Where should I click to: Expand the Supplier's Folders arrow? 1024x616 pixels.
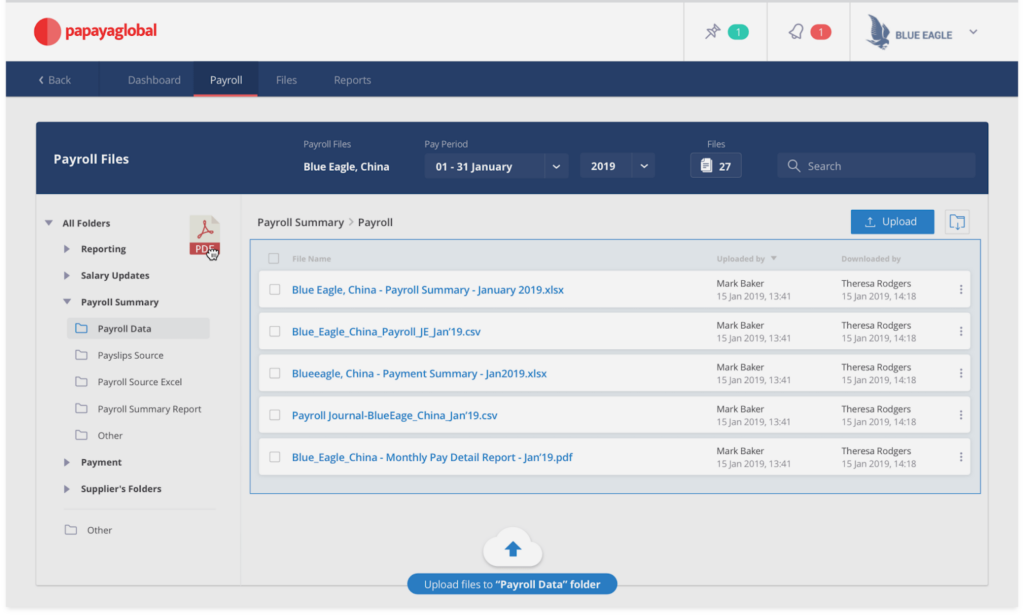[67, 489]
